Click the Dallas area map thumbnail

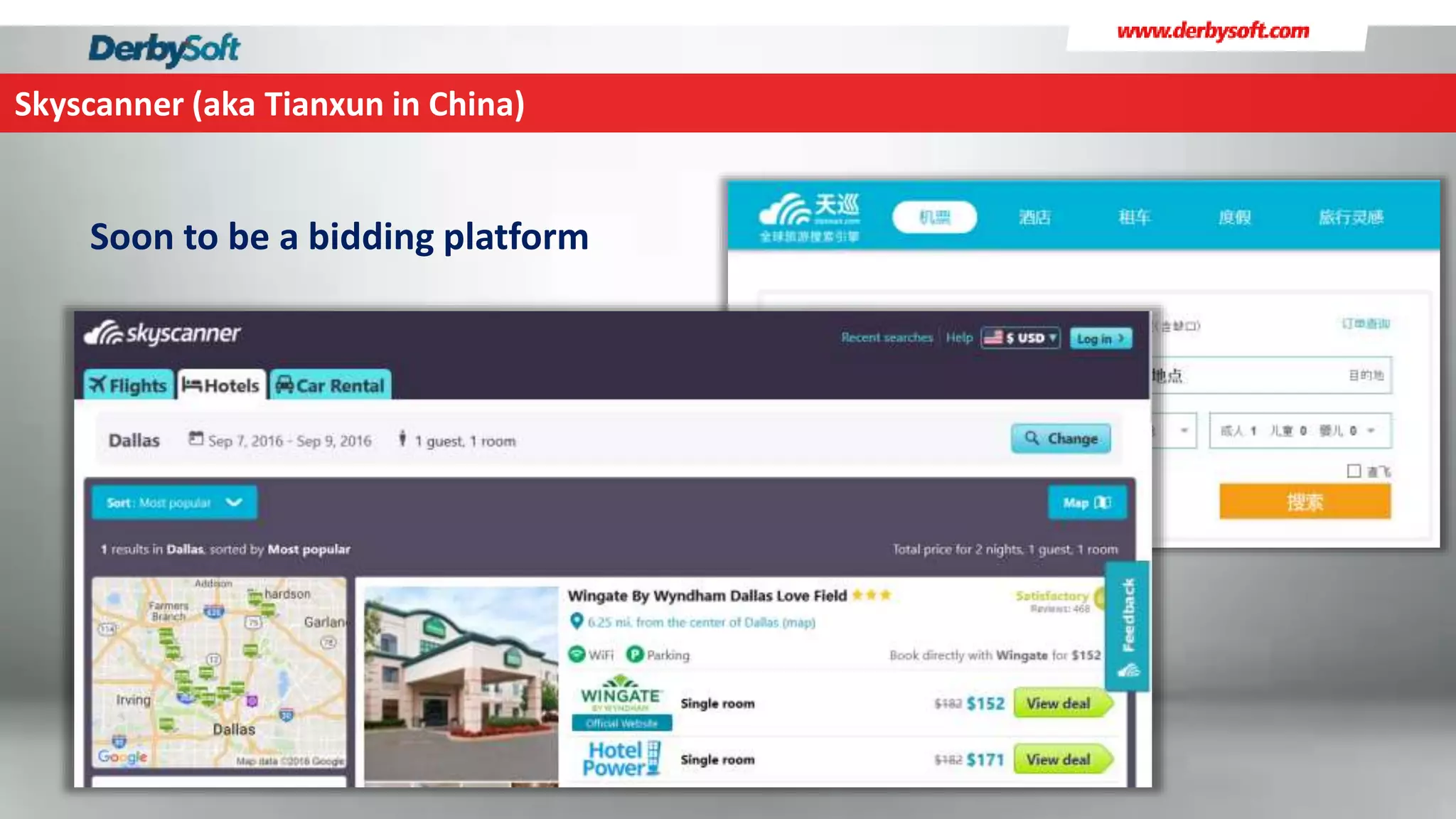(219, 672)
